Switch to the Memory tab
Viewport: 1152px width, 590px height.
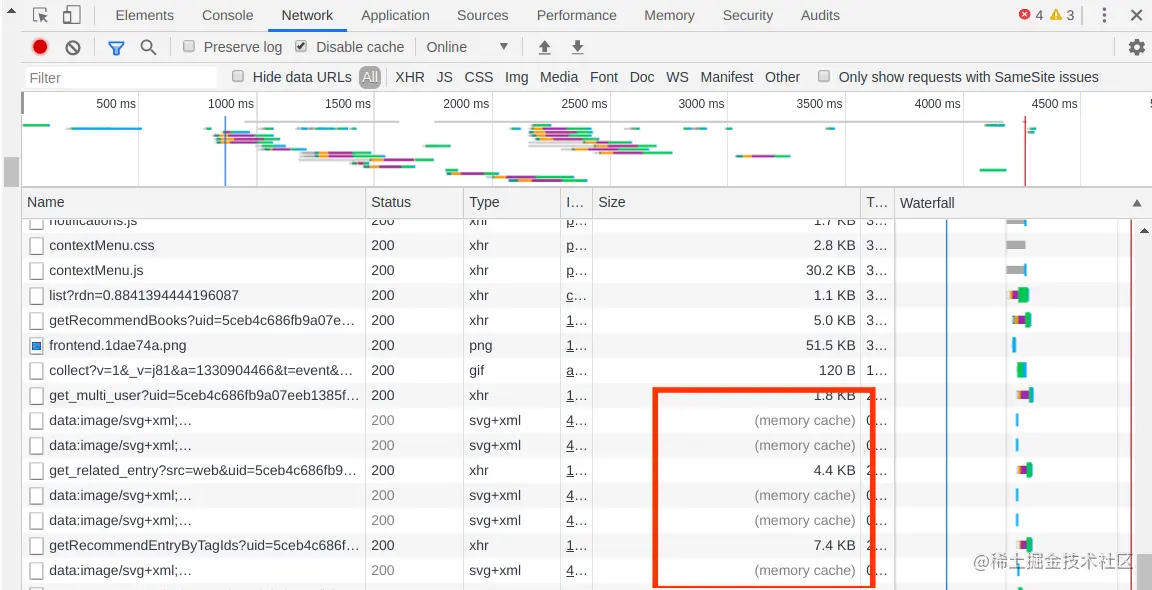(x=669, y=15)
